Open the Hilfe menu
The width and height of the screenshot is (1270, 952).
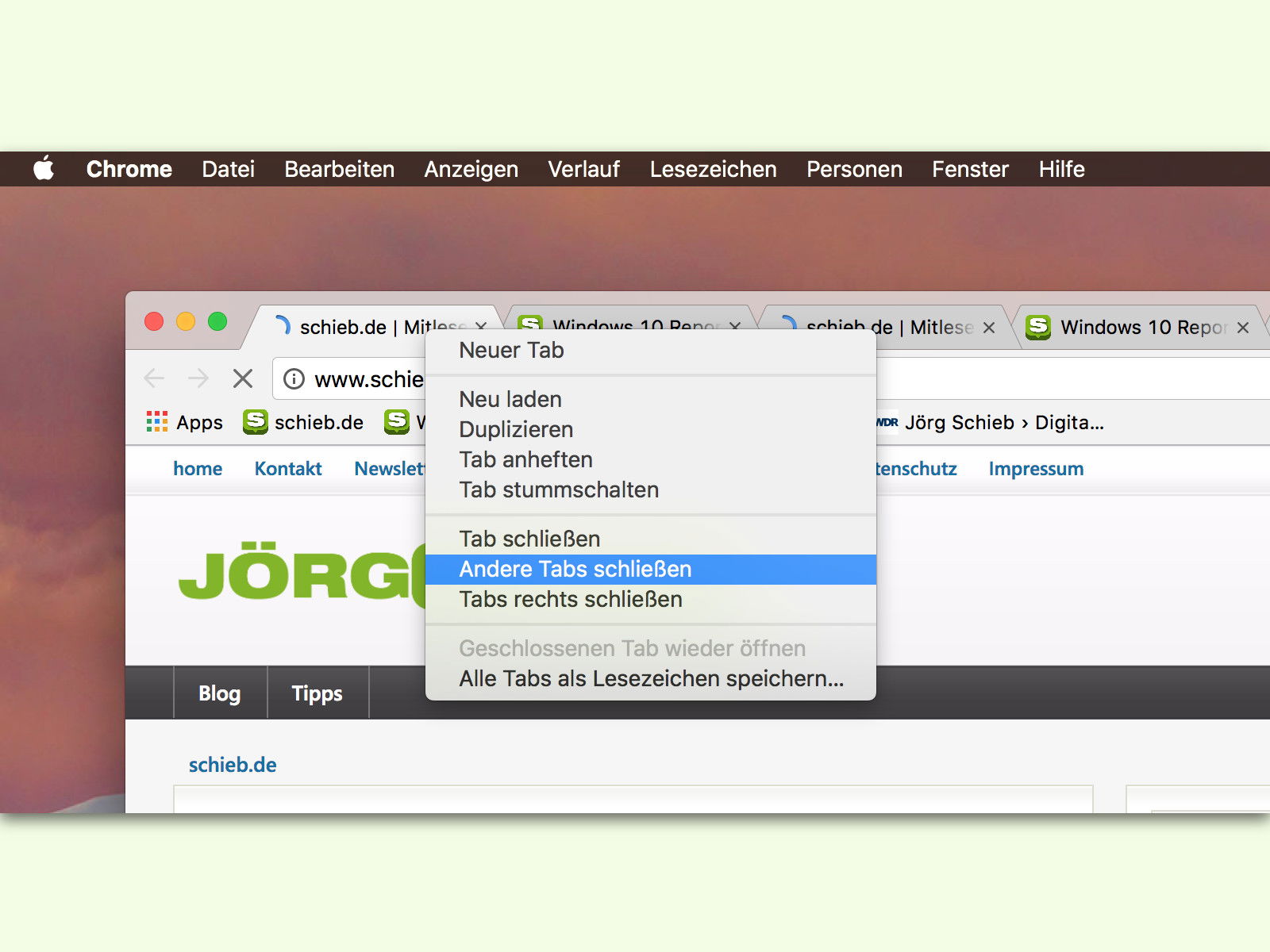(1061, 169)
